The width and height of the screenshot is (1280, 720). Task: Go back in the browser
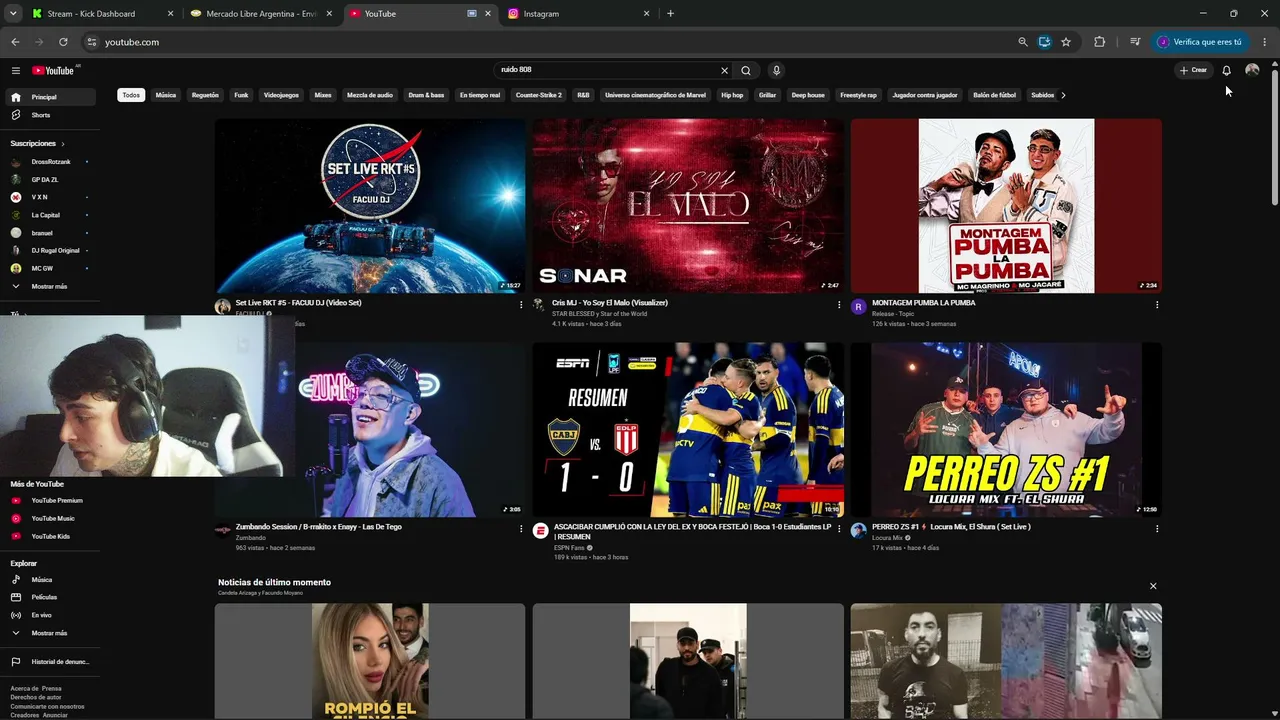point(15,42)
